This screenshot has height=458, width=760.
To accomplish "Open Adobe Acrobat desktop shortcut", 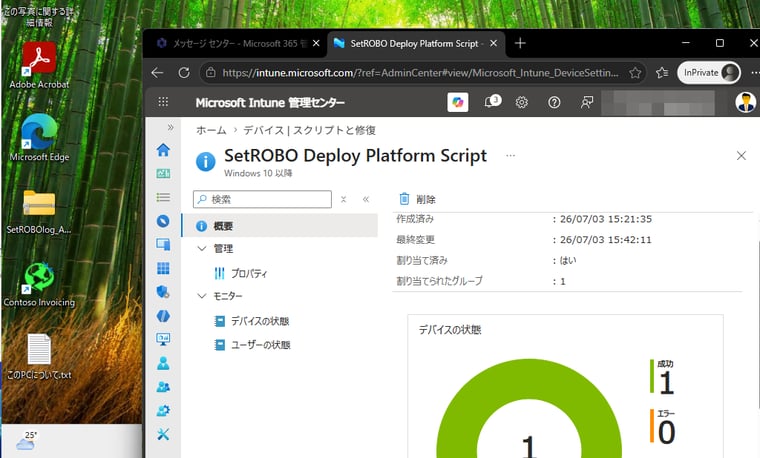I will [39, 65].
